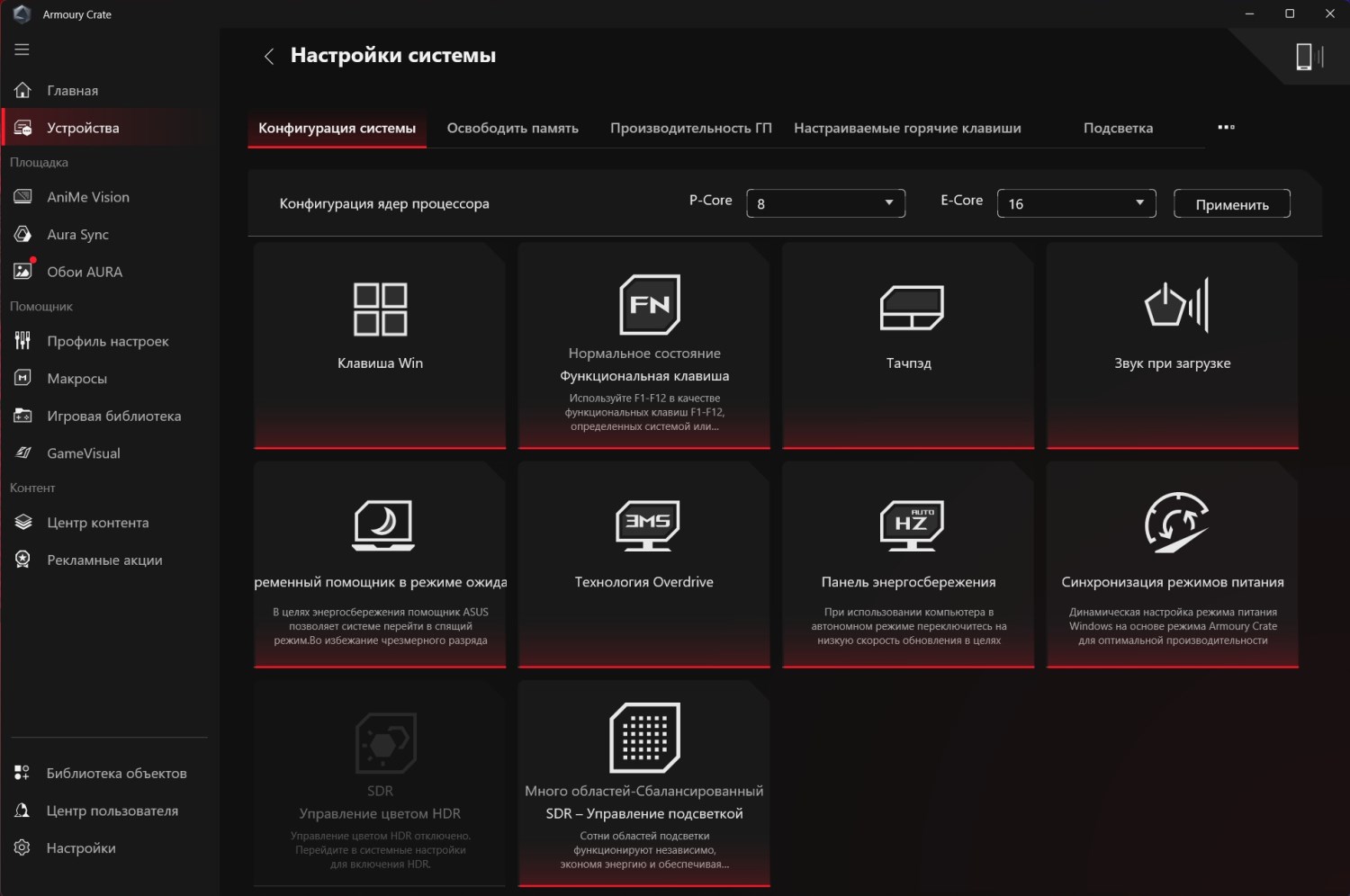The height and width of the screenshot is (896, 1350).
Task: Click the SDR Управление подсветкой tile
Action: pyautogui.click(x=643, y=783)
